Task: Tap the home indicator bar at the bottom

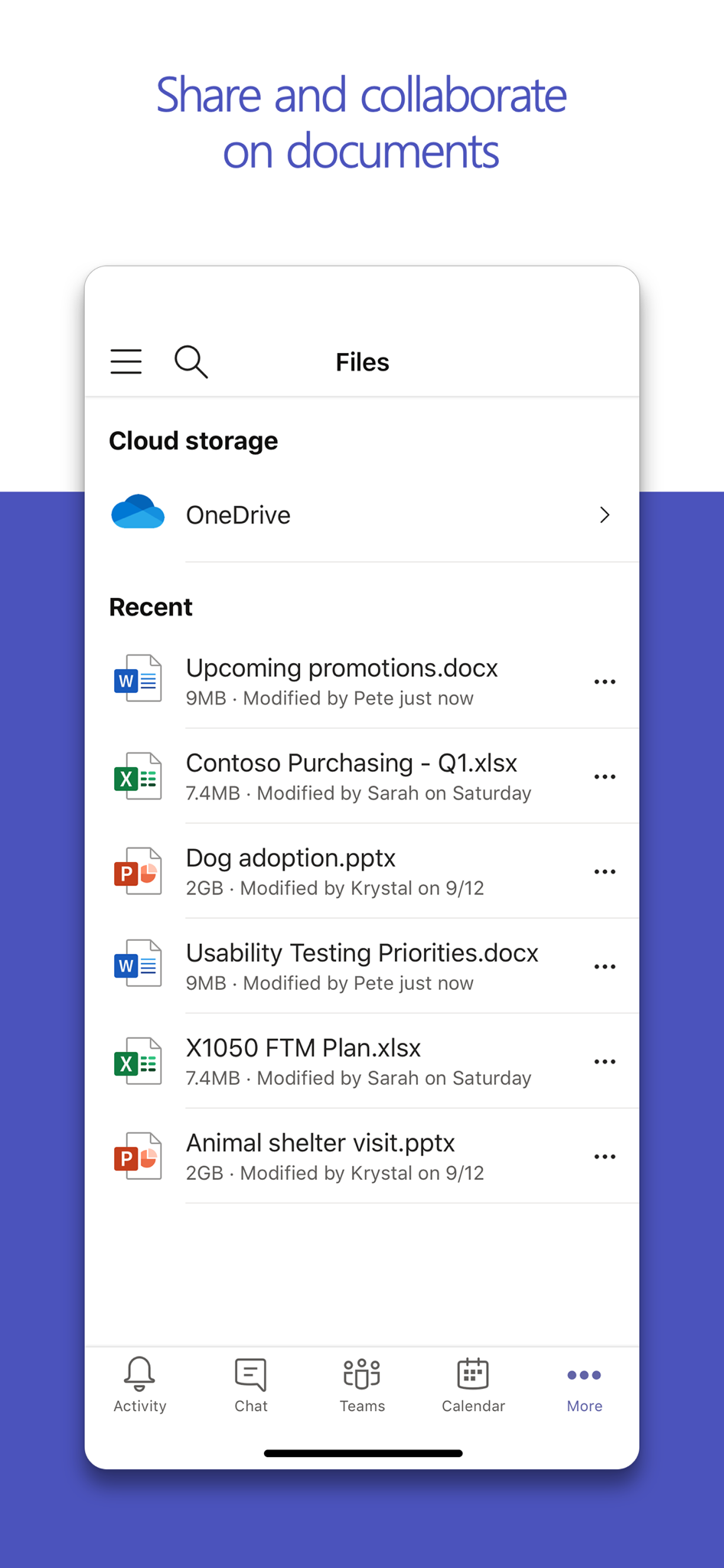Action: (363, 1453)
